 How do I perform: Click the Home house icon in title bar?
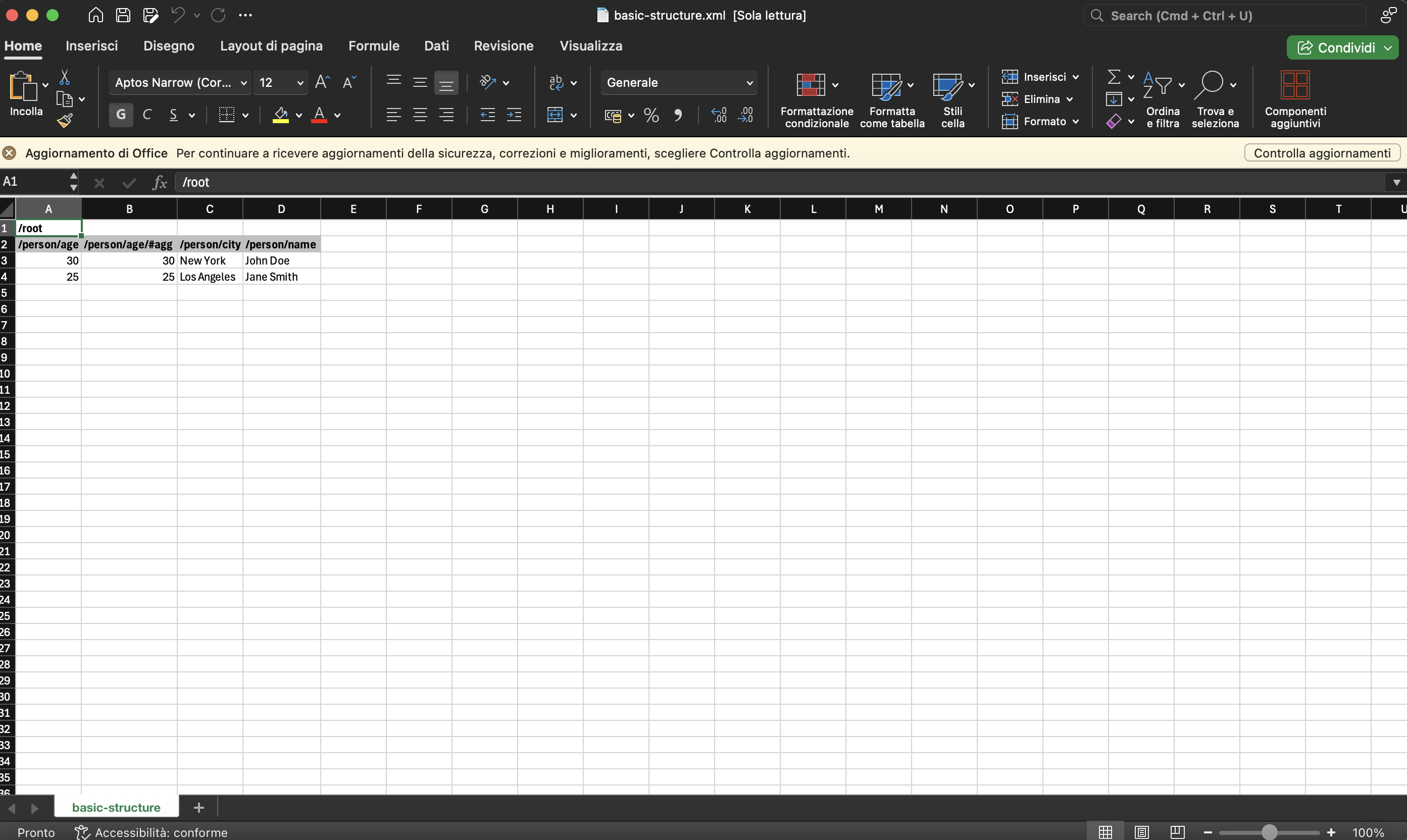tap(95, 15)
